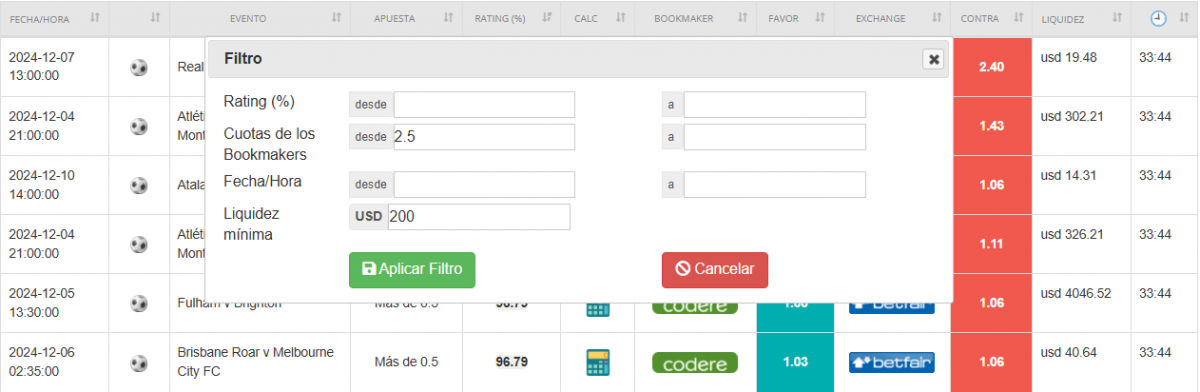This screenshot has width=1200, height=392.
Task: Click Rating desde input field
Action: click(484, 105)
